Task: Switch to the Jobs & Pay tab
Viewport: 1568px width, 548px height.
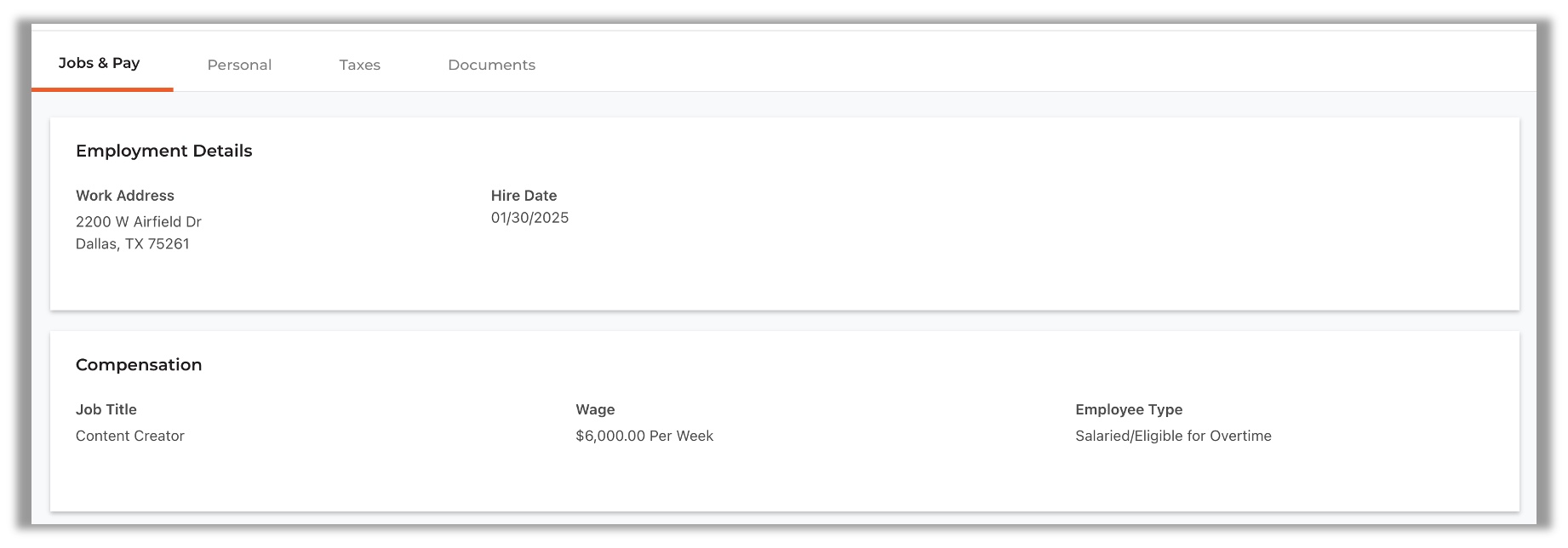Action: pyautogui.click(x=100, y=63)
